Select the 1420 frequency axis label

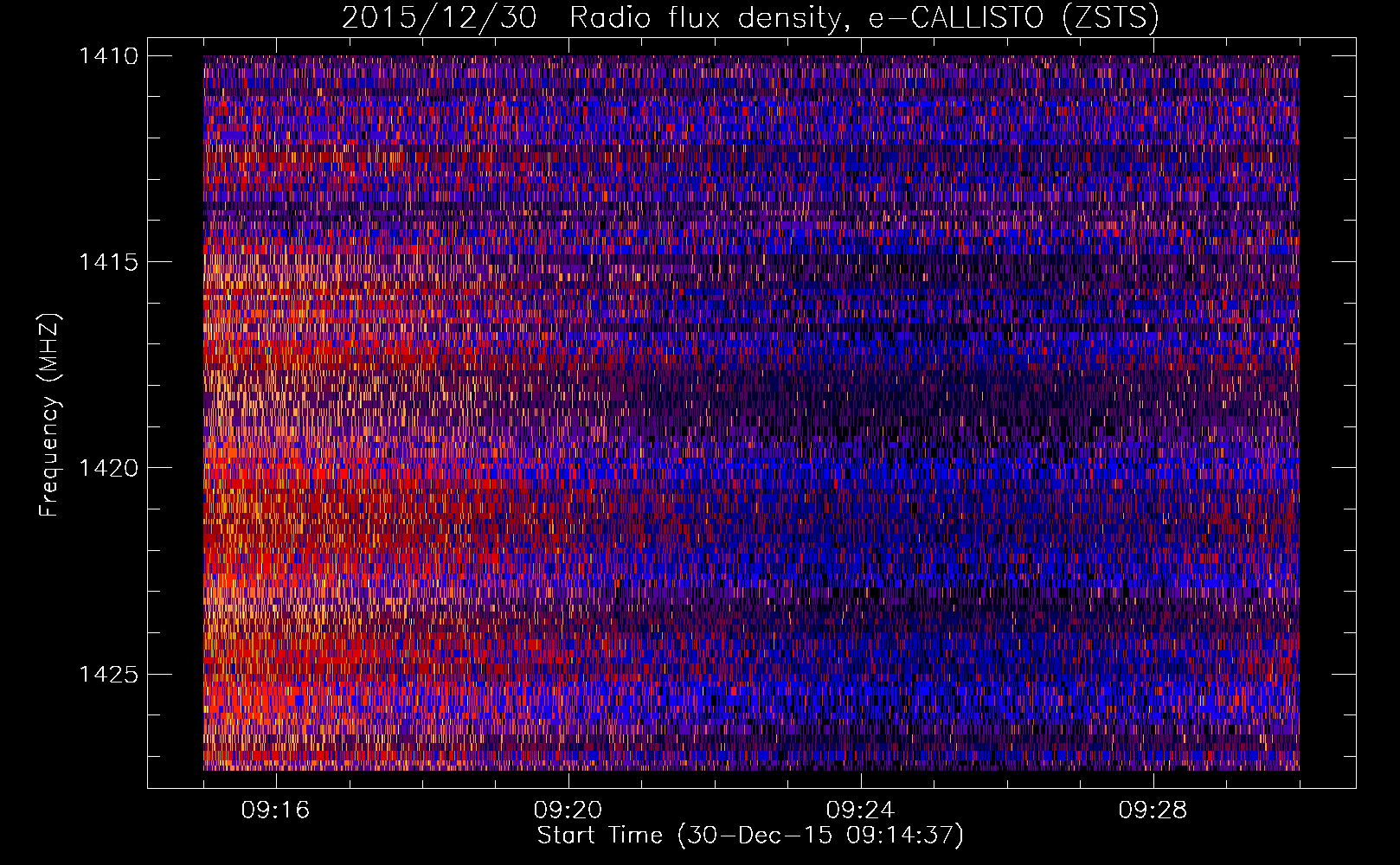point(108,468)
